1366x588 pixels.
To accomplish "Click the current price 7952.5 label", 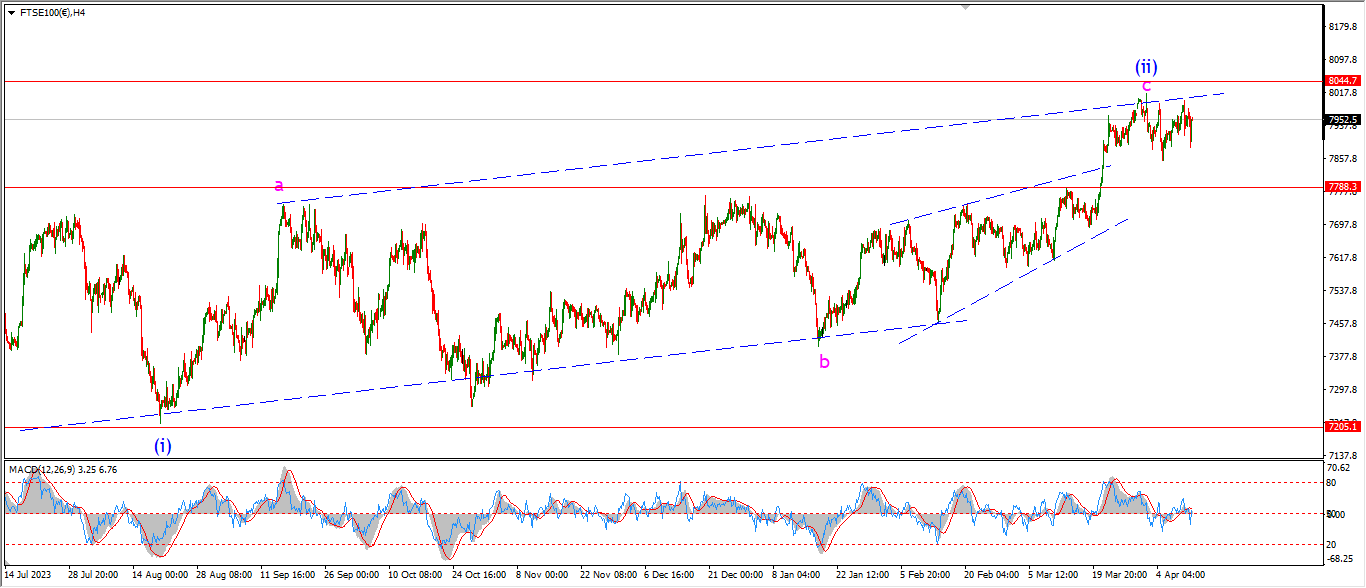I will (x=1342, y=120).
